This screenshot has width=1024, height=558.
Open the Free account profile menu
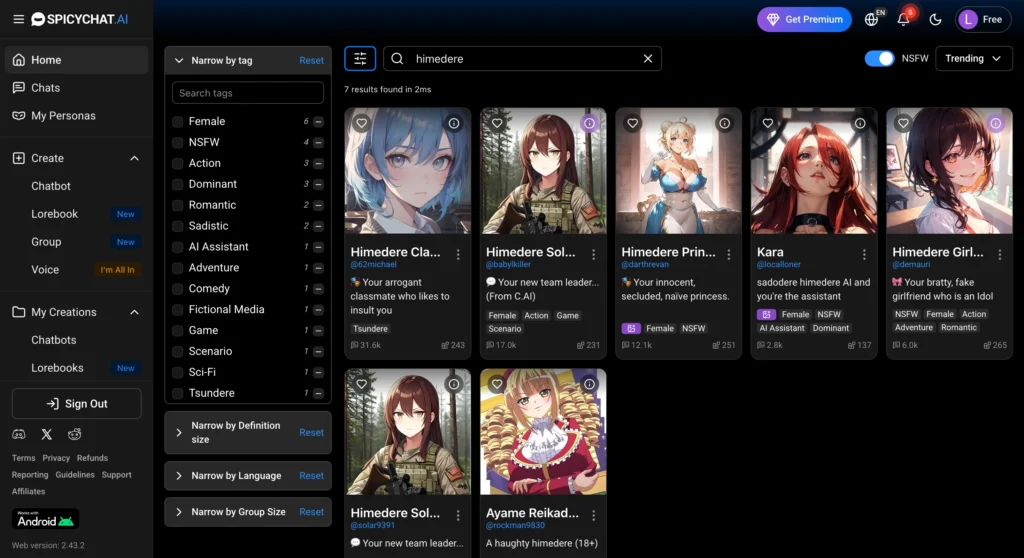coord(984,20)
